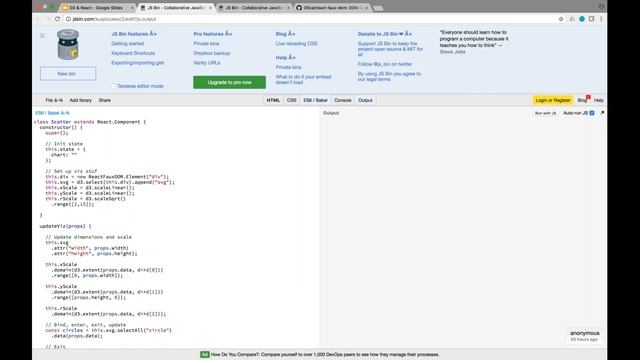Viewport: 640px width, 360px height.
Task: Open the Blog link in toolbar
Action: (582, 100)
